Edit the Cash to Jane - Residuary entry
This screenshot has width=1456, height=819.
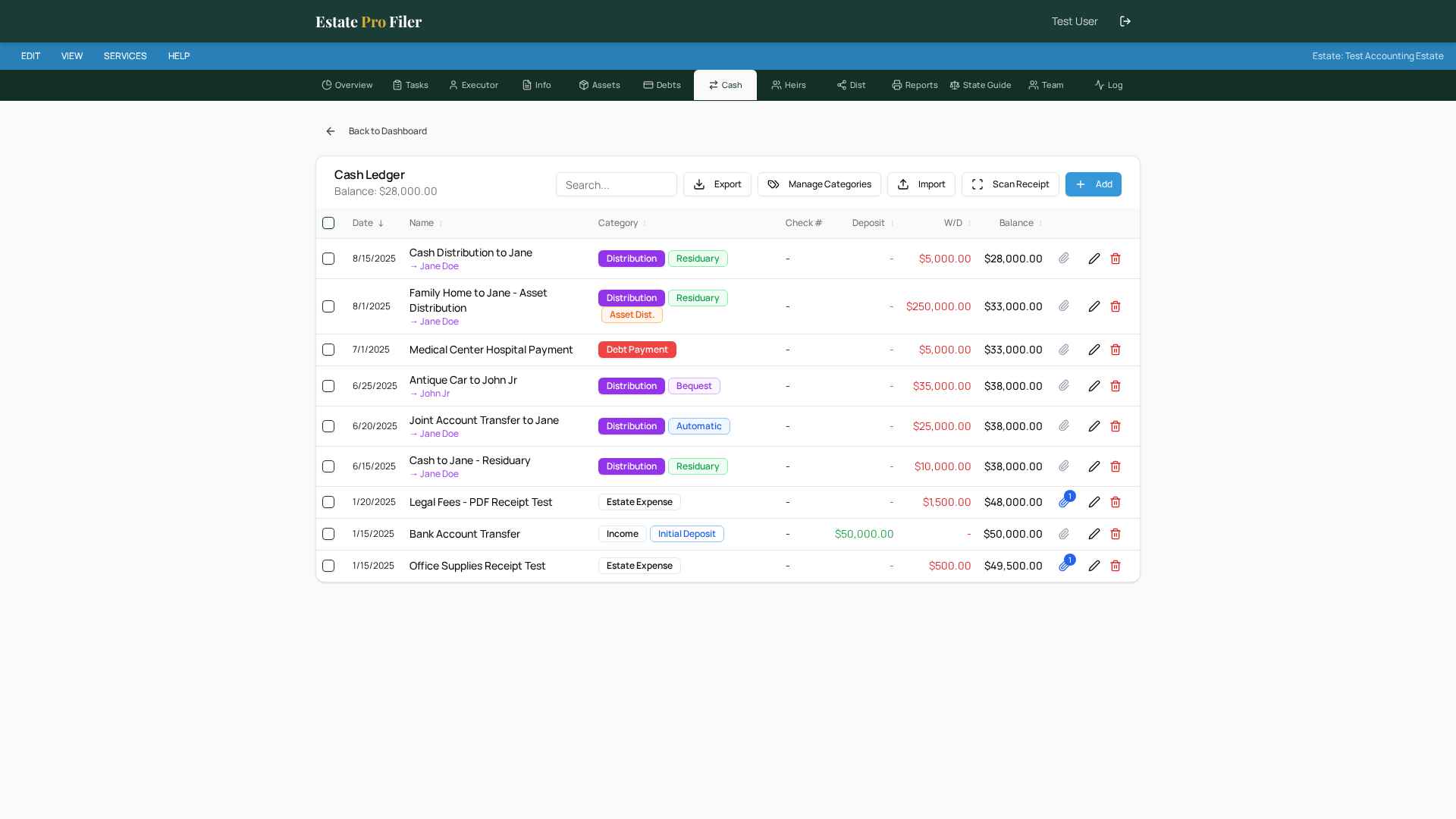pyautogui.click(x=1094, y=466)
